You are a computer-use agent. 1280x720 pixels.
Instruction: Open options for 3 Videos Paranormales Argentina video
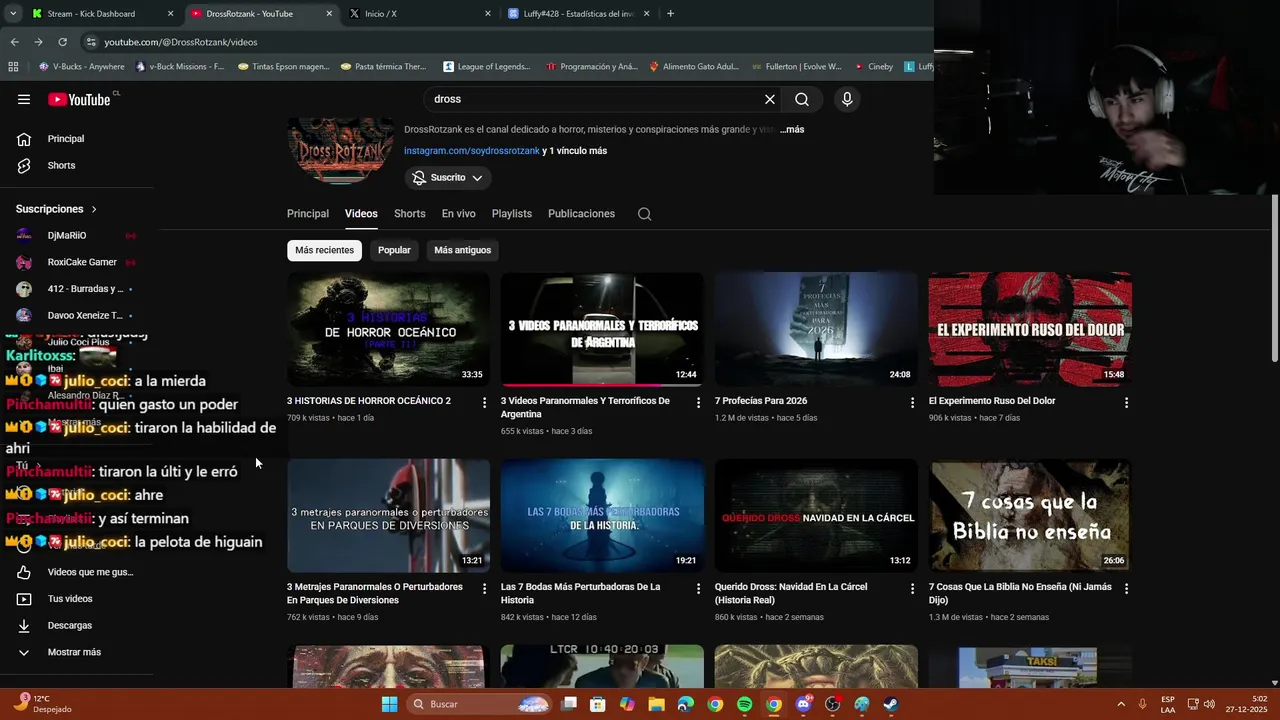699,402
